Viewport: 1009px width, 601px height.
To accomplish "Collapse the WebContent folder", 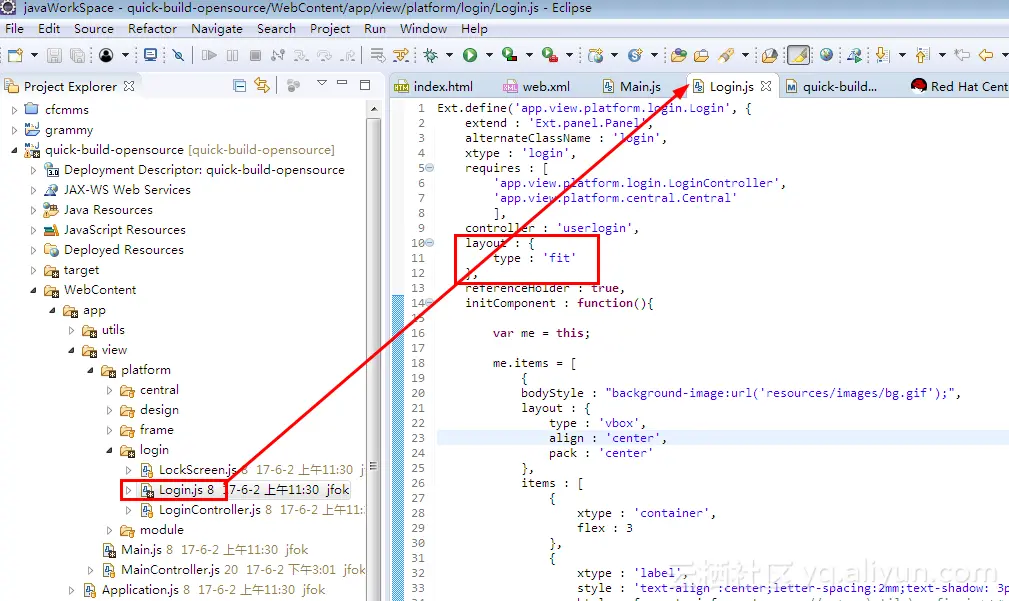I will tap(33, 290).
